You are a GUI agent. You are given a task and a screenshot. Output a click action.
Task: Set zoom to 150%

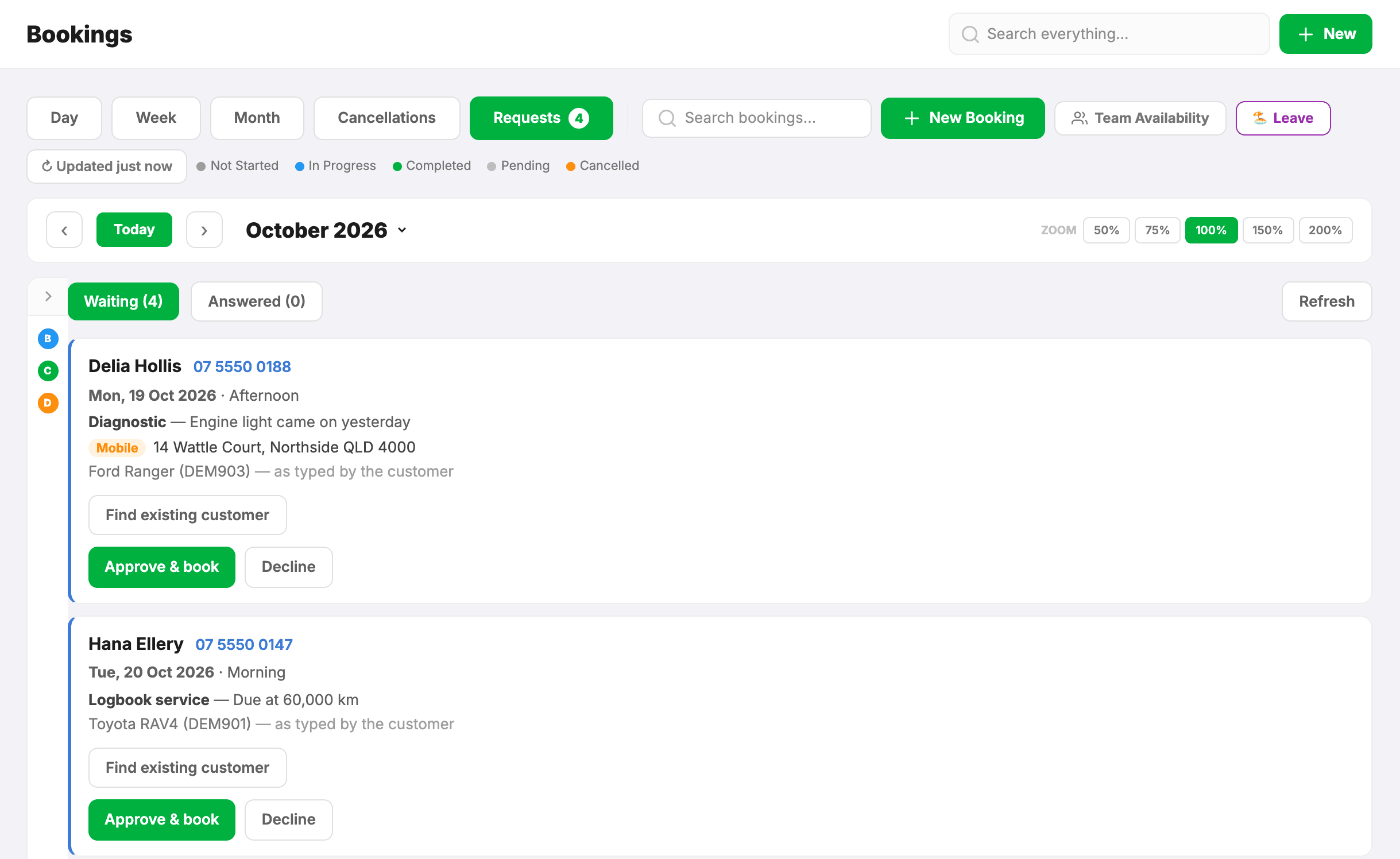tap(1267, 230)
